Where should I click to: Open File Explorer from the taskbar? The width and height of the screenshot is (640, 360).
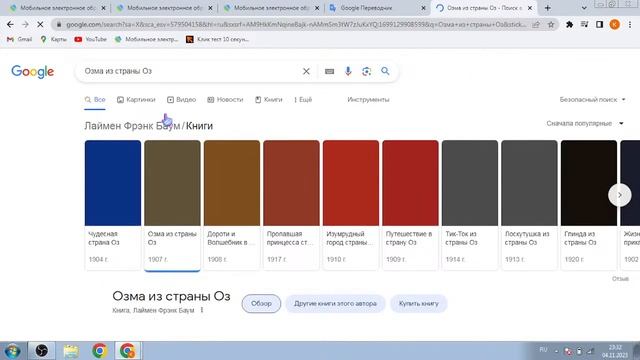point(71,351)
